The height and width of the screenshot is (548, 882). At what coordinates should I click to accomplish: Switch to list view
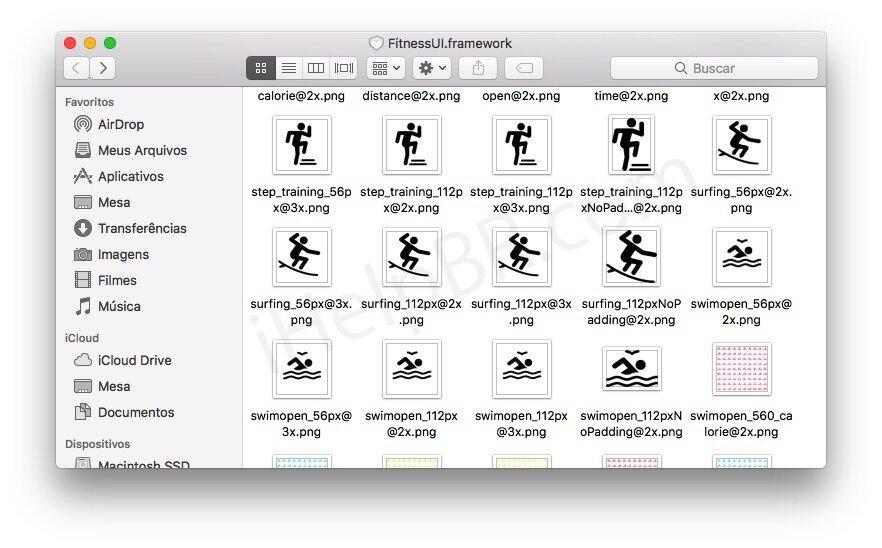[x=289, y=68]
